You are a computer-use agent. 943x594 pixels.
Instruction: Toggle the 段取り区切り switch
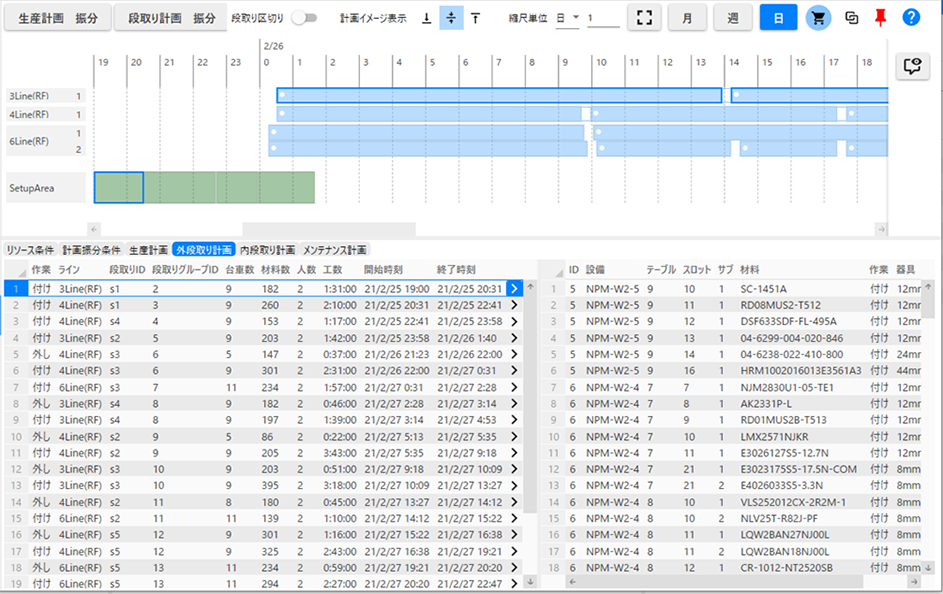click(x=303, y=18)
